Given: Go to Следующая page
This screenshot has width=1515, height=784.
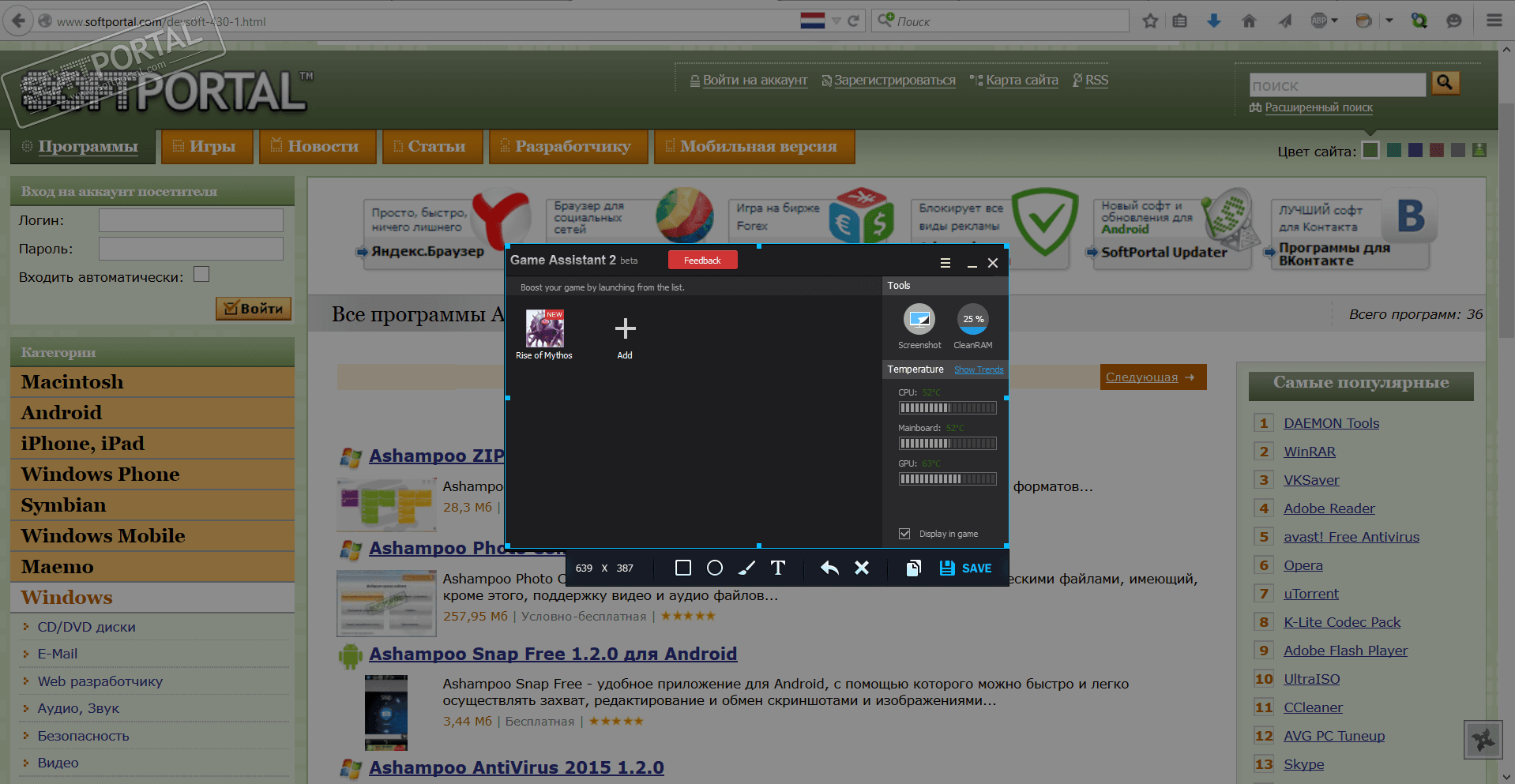Looking at the screenshot, I should point(1153,377).
